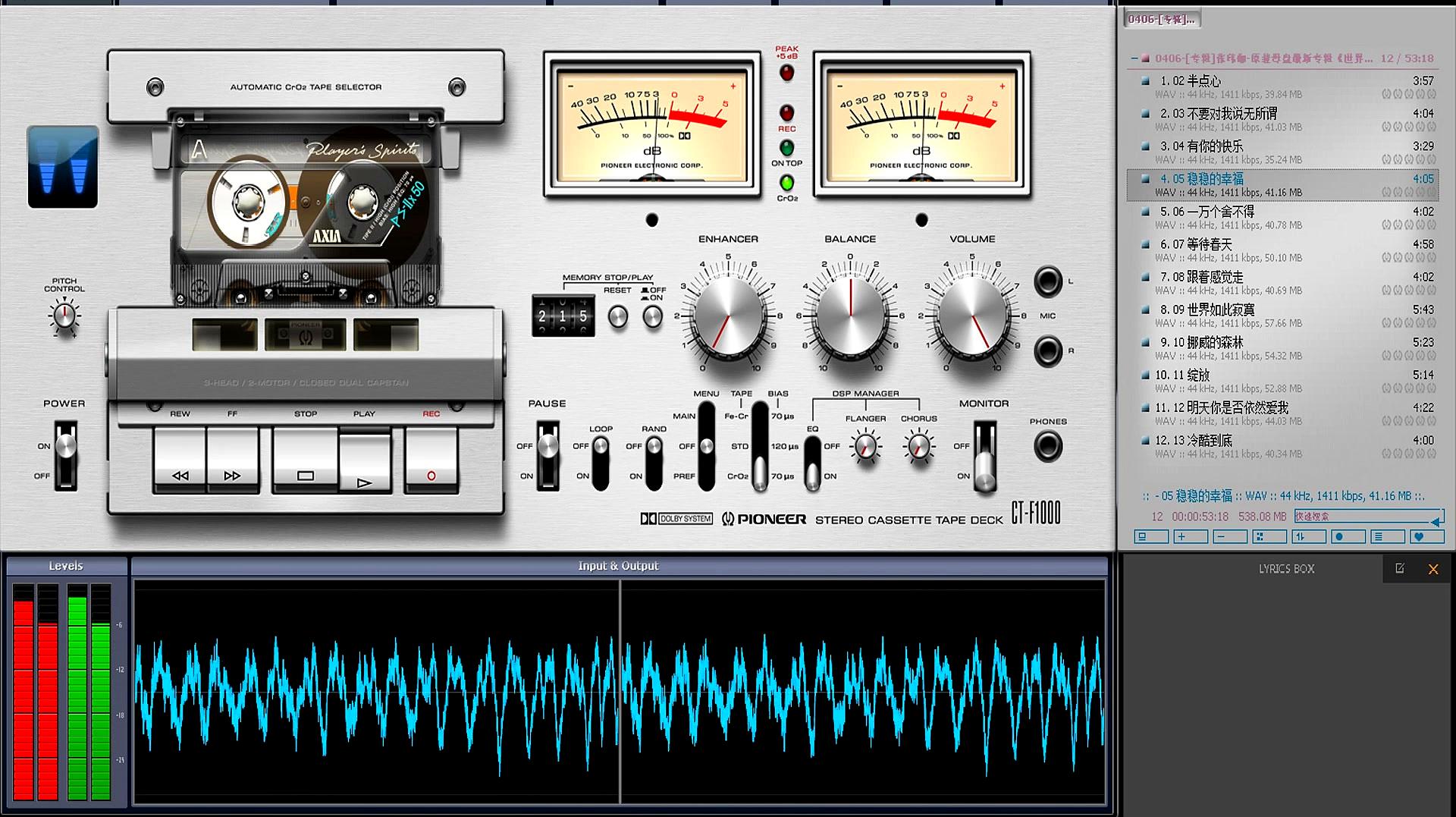
Task: Click the FLANGER small knob
Action: coord(865,447)
